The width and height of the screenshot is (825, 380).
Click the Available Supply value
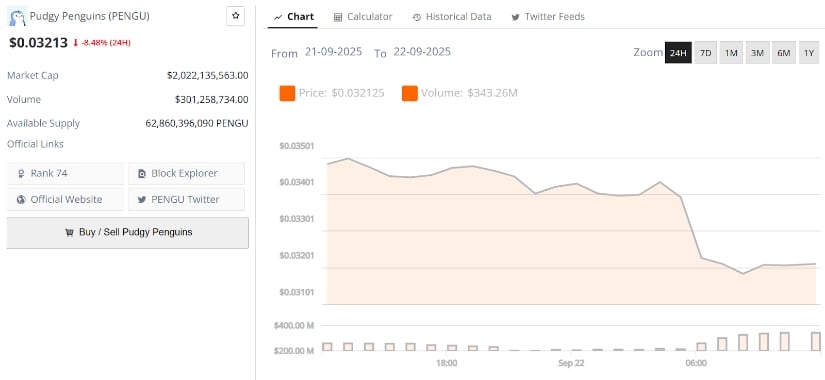coord(197,124)
